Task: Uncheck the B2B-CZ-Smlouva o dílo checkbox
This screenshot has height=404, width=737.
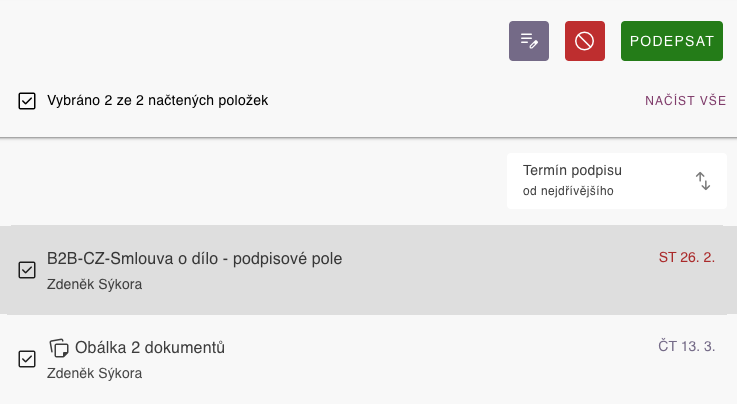Action: point(27,270)
